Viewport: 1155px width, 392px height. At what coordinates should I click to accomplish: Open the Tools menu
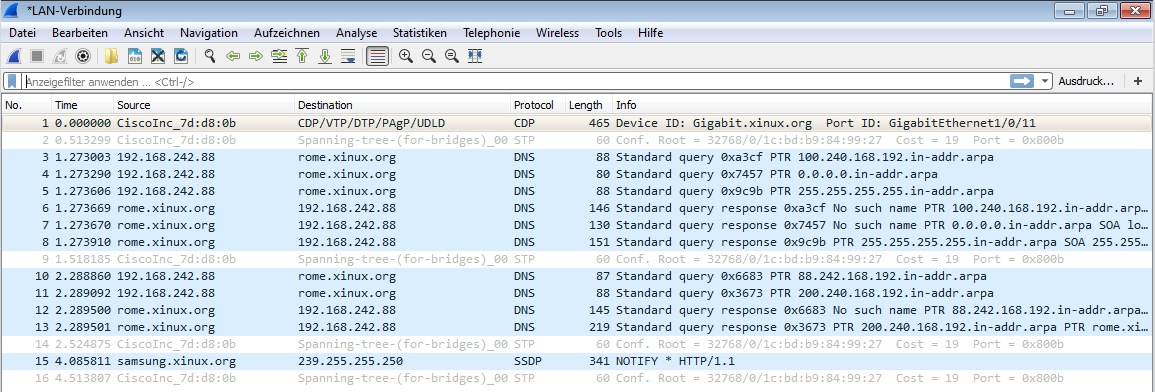click(608, 33)
